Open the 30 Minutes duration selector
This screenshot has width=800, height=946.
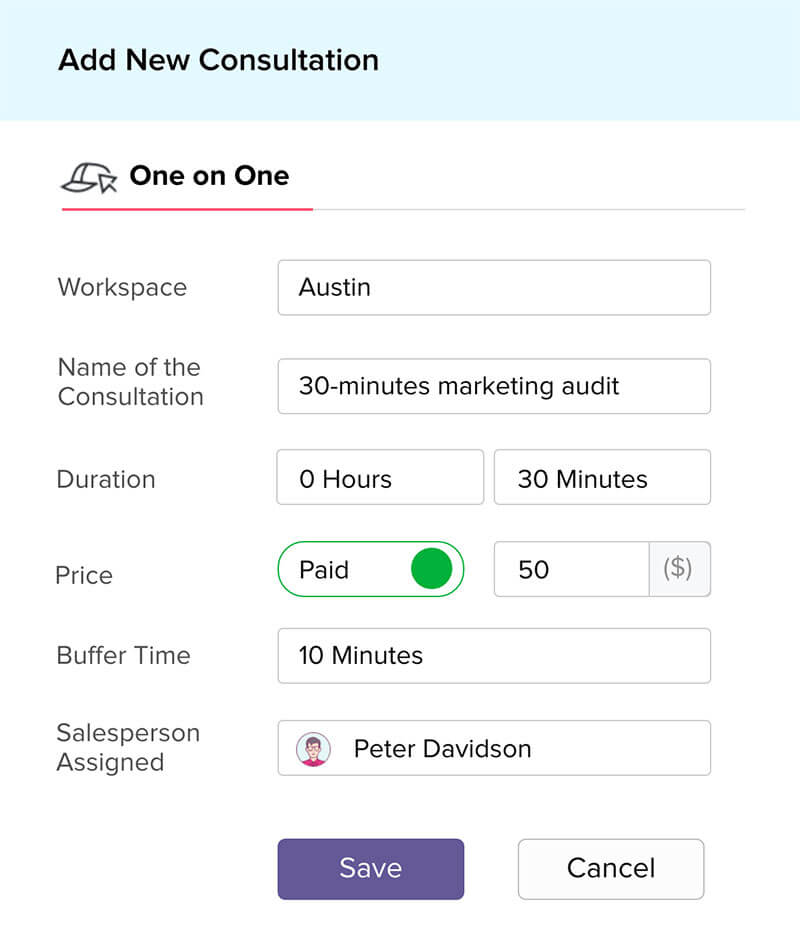tap(602, 478)
